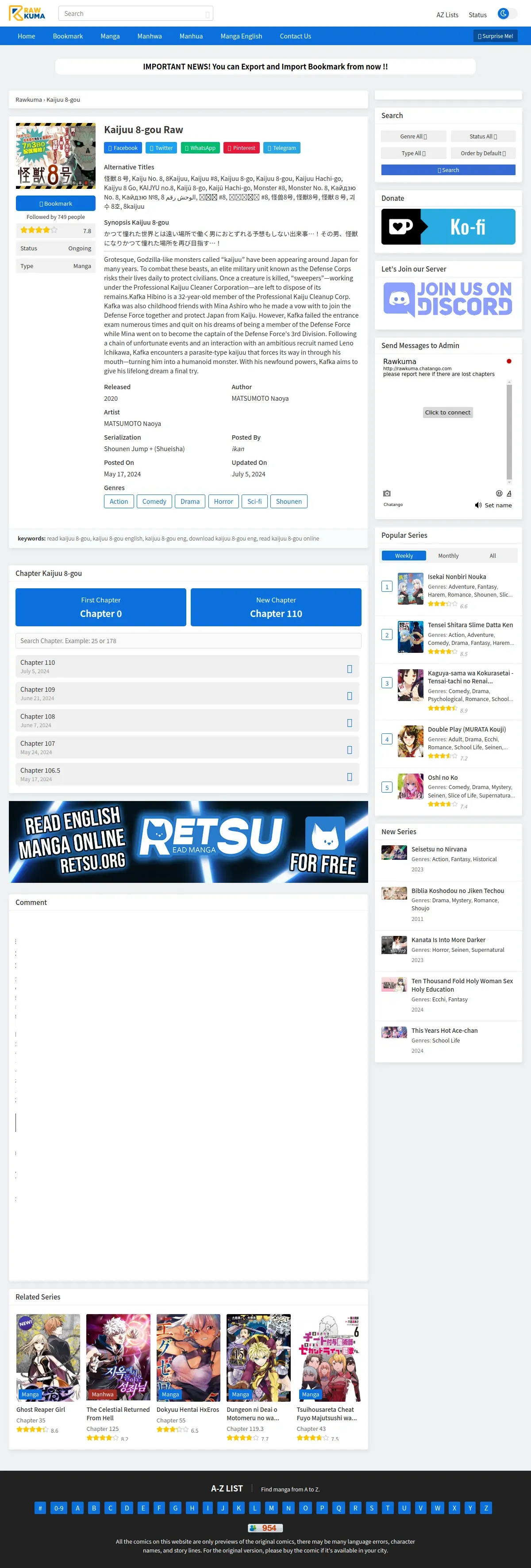This screenshot has width=531, height=1568.
Task: Click the Retsu.org manga banner ad
Action: tap(188, 842)
